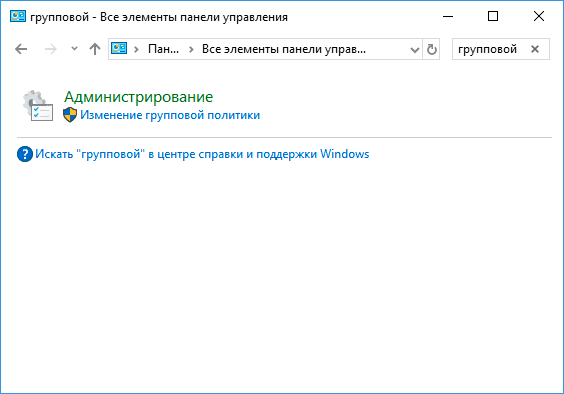
Task: Click the UAC shield icon
Action: click(70, 115)
